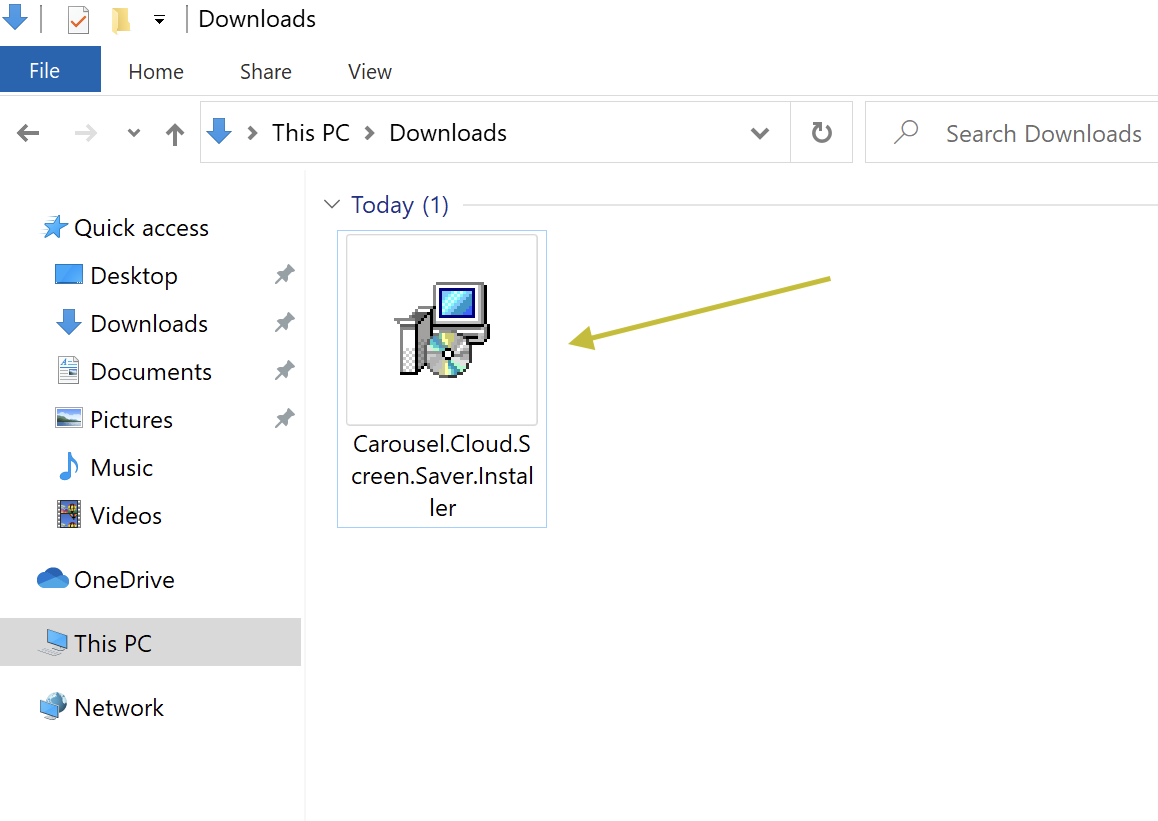Click the New folder icon in title bar
This screenshot has width=1158, height=821.
pyautogui.click(x=121, y=20)
